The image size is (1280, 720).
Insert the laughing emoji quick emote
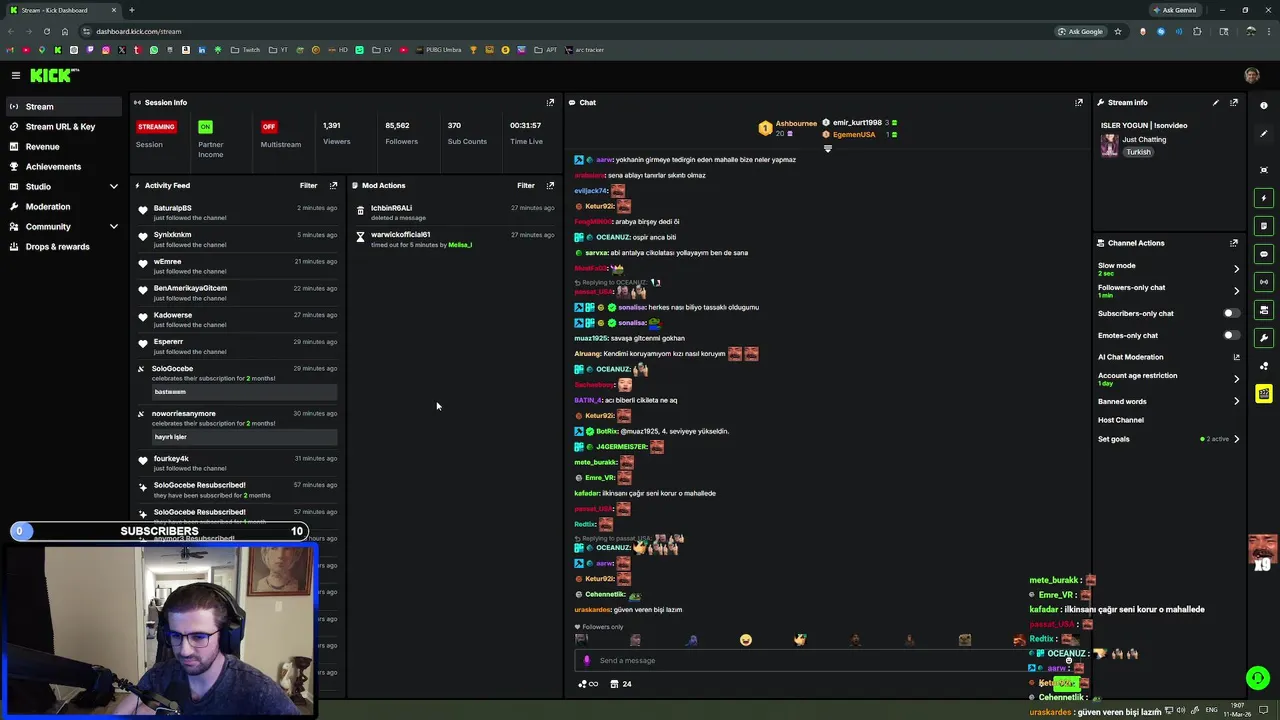click(745, 640)
